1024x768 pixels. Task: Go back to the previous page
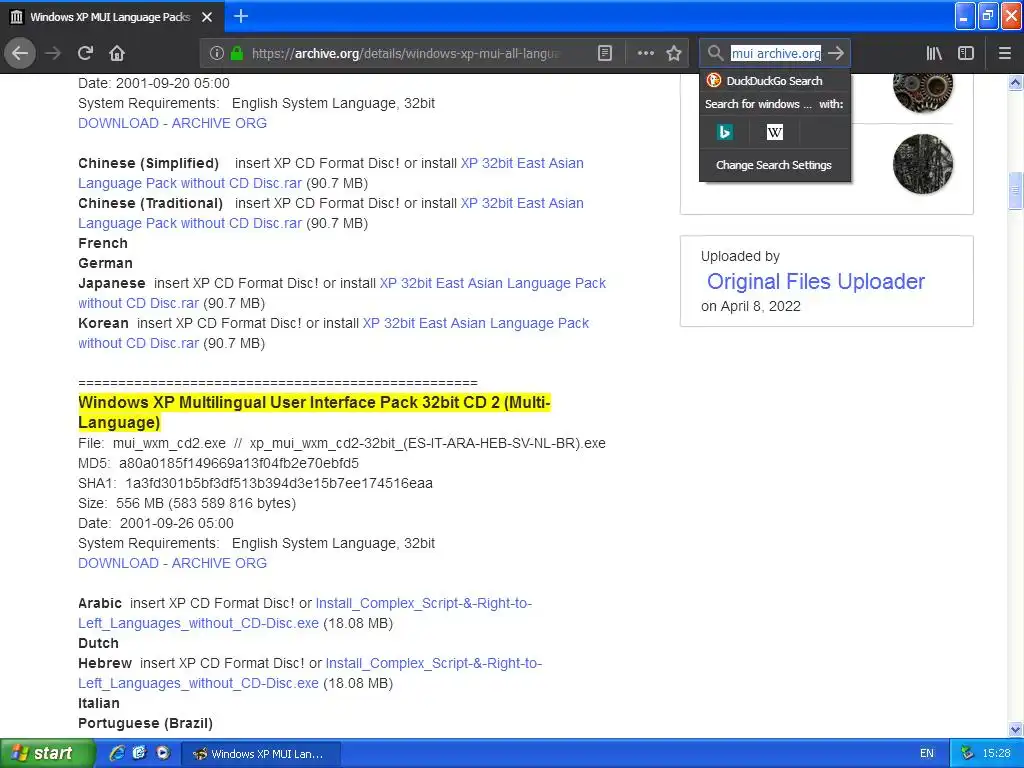[20, 54]
